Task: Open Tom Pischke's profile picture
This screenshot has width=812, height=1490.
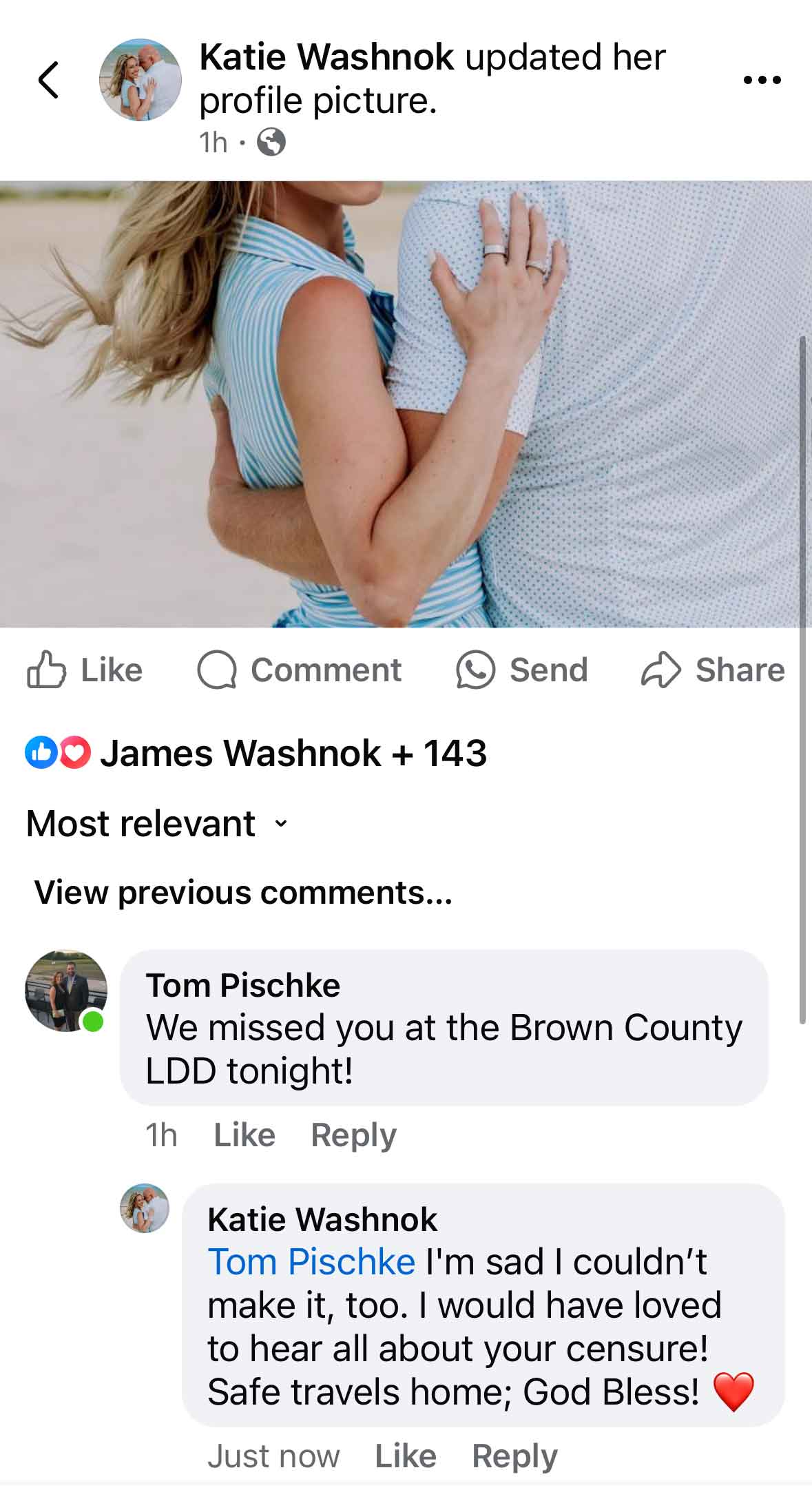Action: (x=66, y=991)
